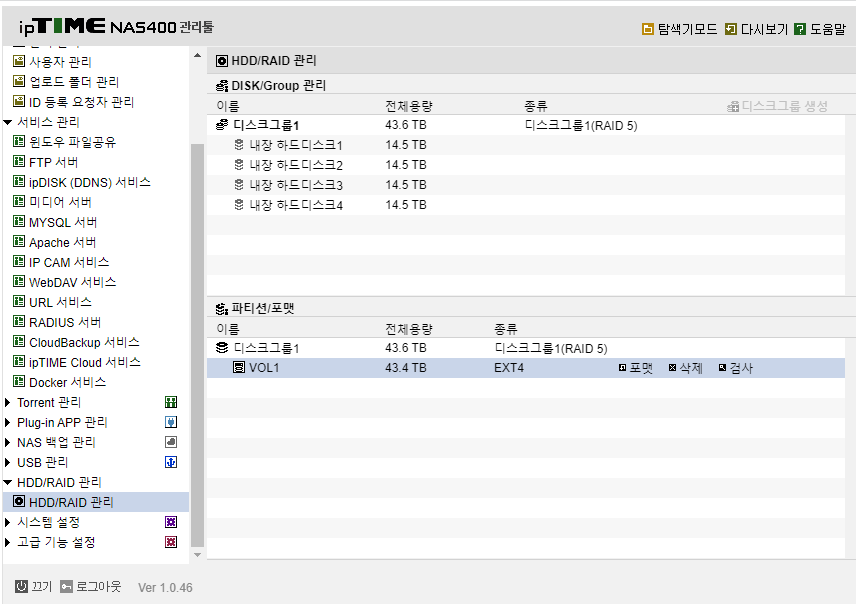
Task: Click the RADIUS 서버 icon
Action: pyautogui.click(x=19, y=322)
